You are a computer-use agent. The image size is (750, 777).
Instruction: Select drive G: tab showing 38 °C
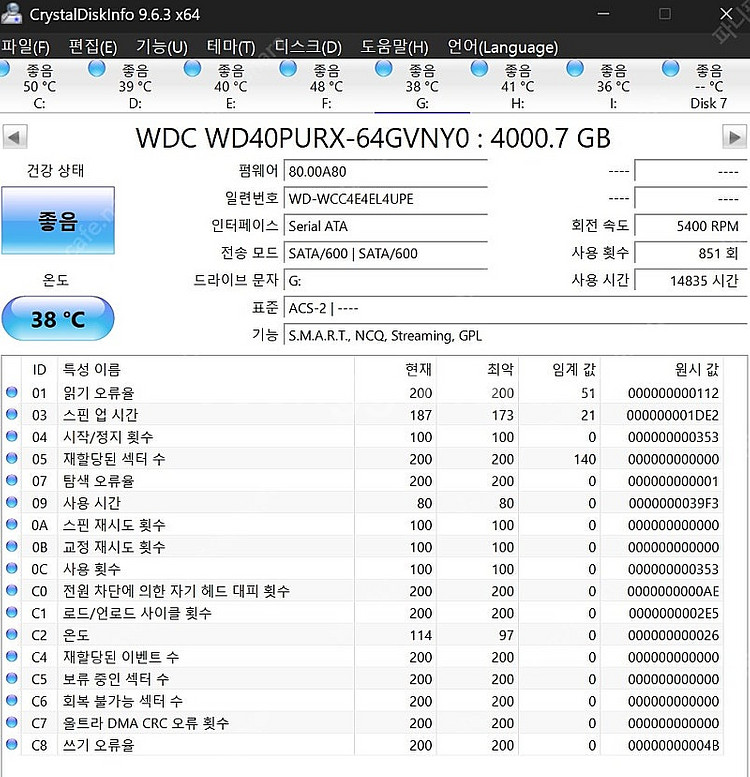pos(422,86)
